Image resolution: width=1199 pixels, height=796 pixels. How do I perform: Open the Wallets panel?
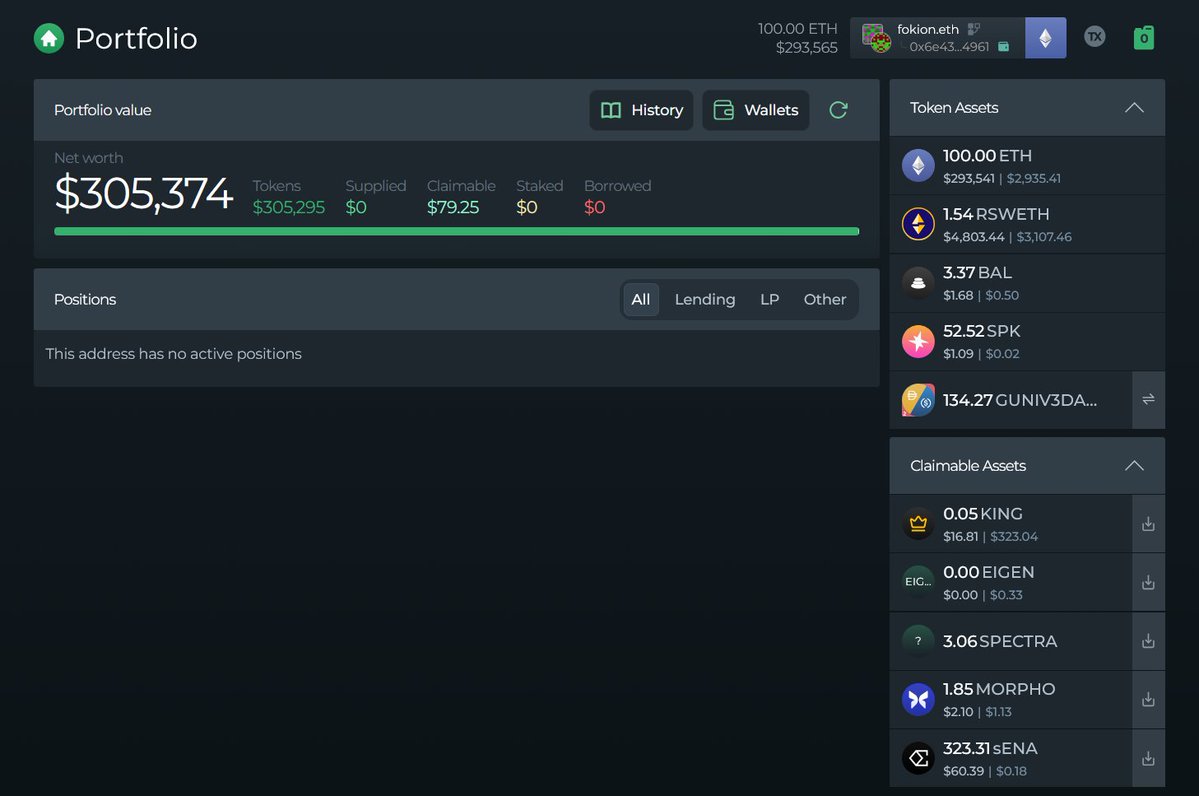[755, 110]
